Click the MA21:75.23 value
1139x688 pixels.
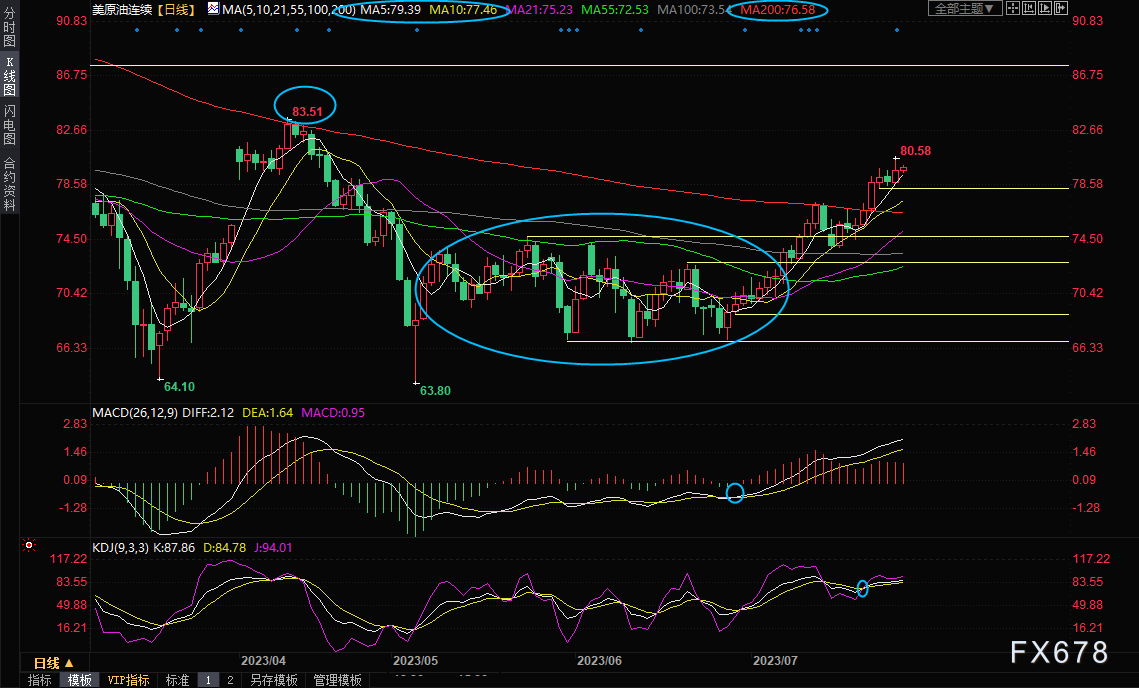point(538,9)
